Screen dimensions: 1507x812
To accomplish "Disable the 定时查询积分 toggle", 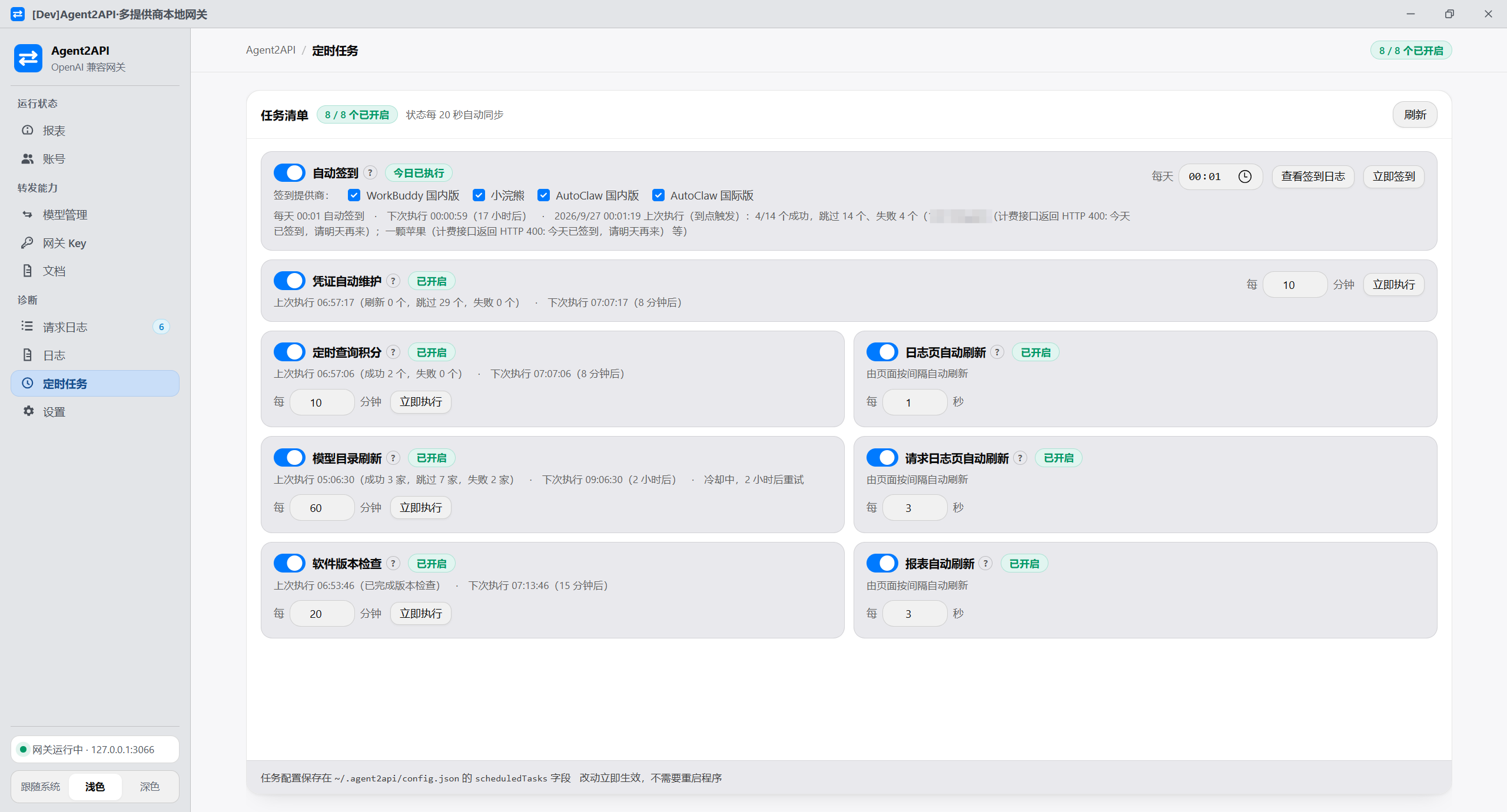I will tap(290, 352).
